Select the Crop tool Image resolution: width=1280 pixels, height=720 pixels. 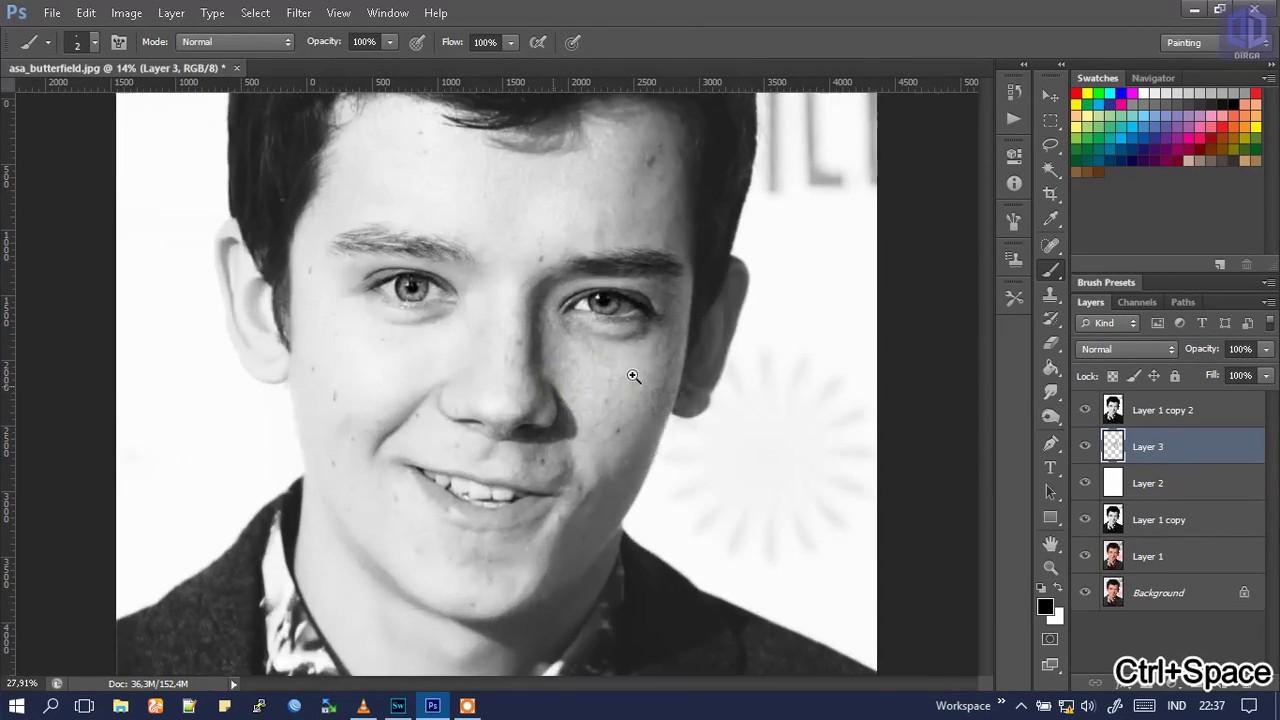[1050, 195]
